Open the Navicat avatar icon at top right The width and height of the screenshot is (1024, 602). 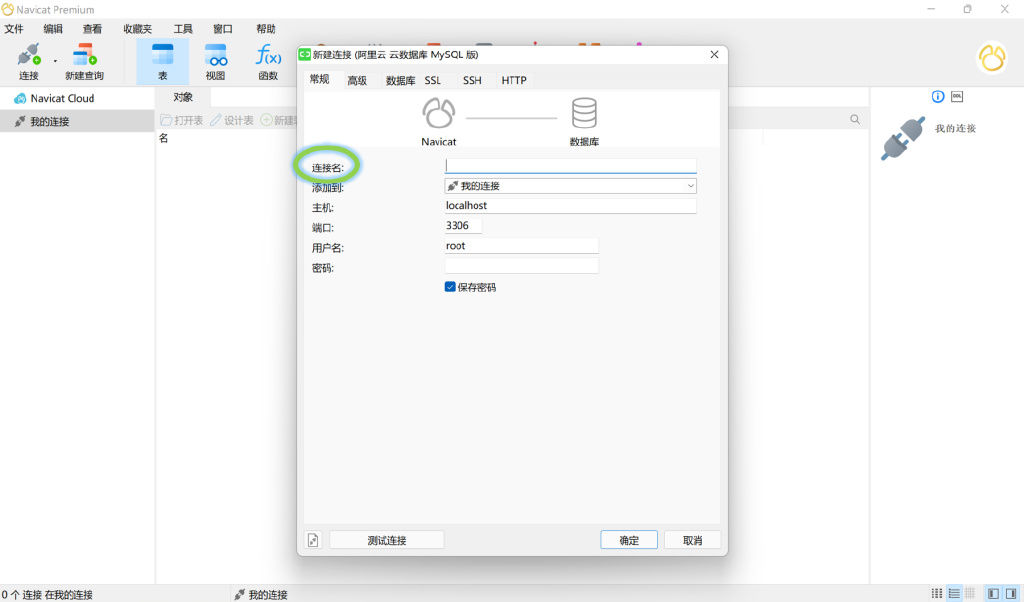[x=991, y=57]
